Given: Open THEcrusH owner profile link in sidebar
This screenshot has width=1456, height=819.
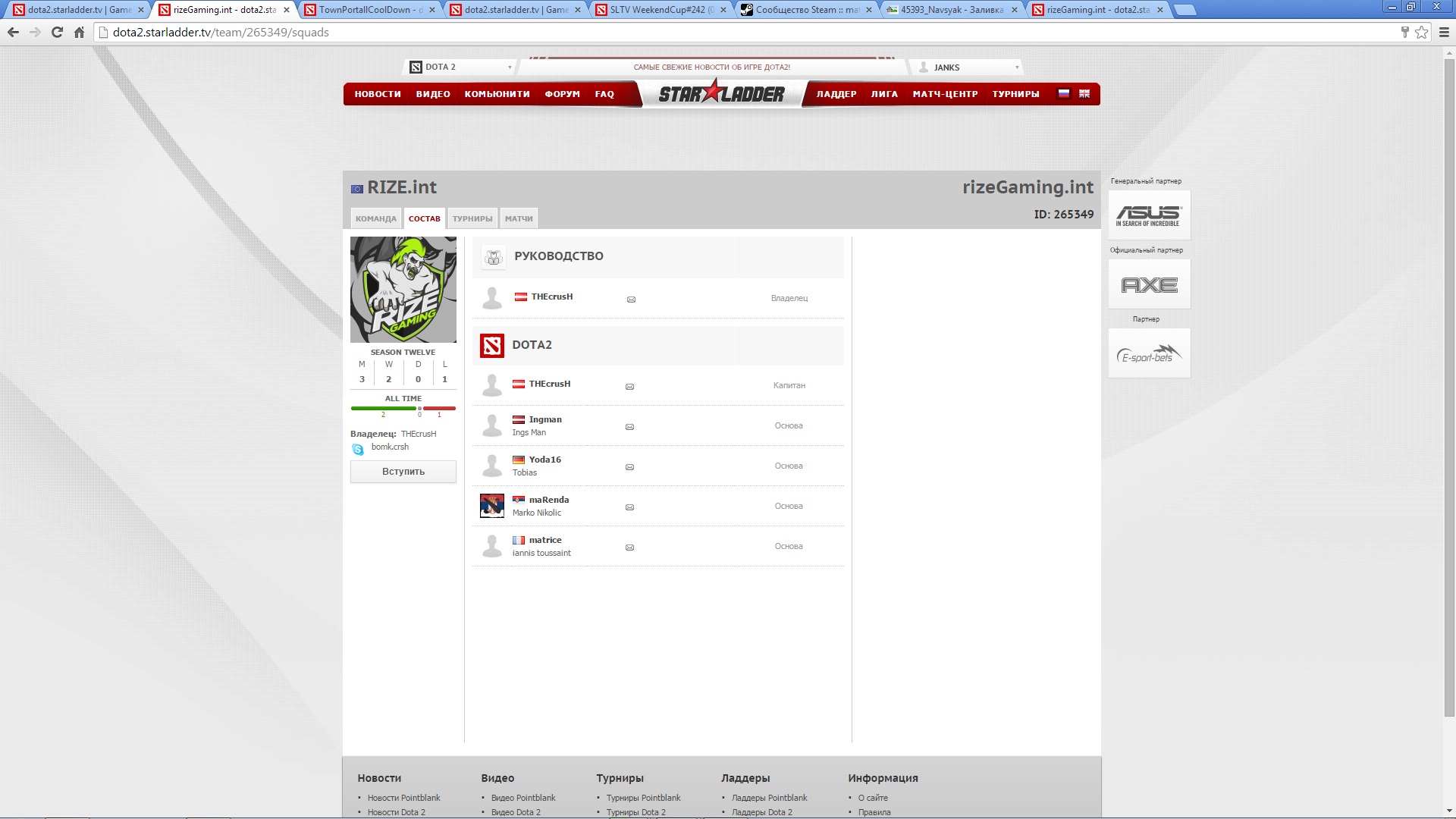Looking at the screenshot, I should click(x=419, y=434).
